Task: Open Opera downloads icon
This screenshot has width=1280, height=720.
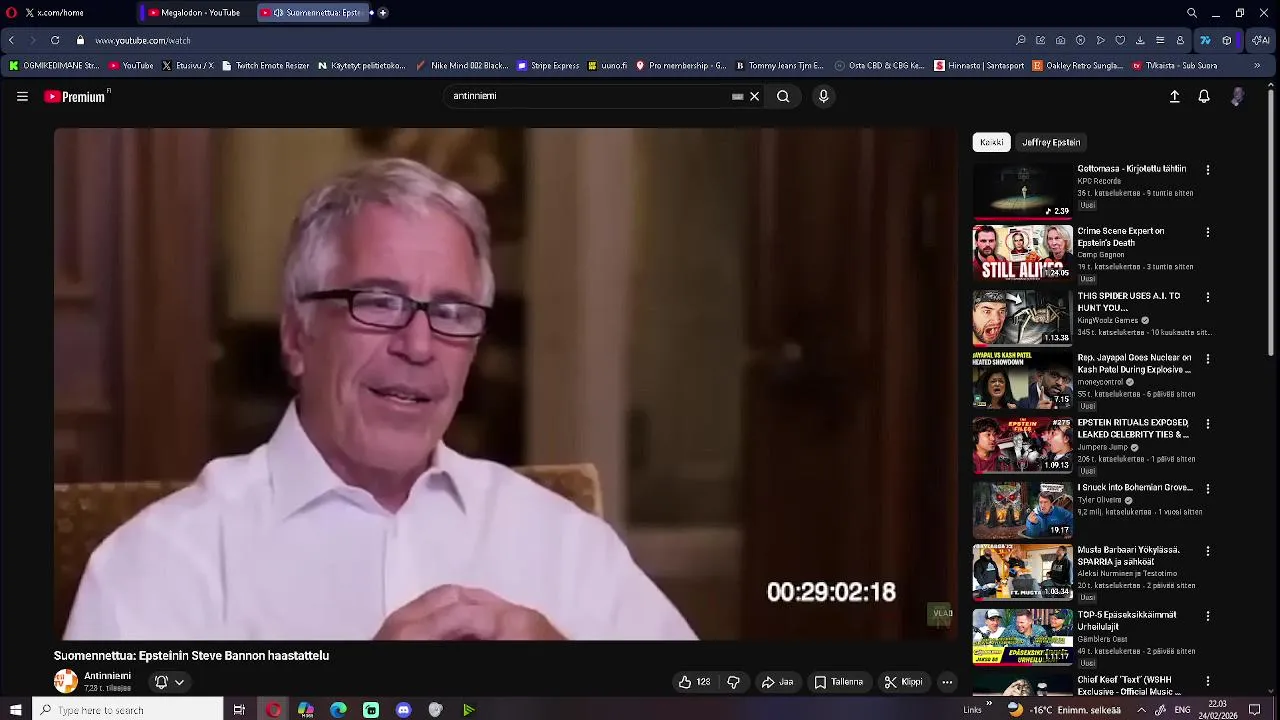Action: [x=1140, y=40]
